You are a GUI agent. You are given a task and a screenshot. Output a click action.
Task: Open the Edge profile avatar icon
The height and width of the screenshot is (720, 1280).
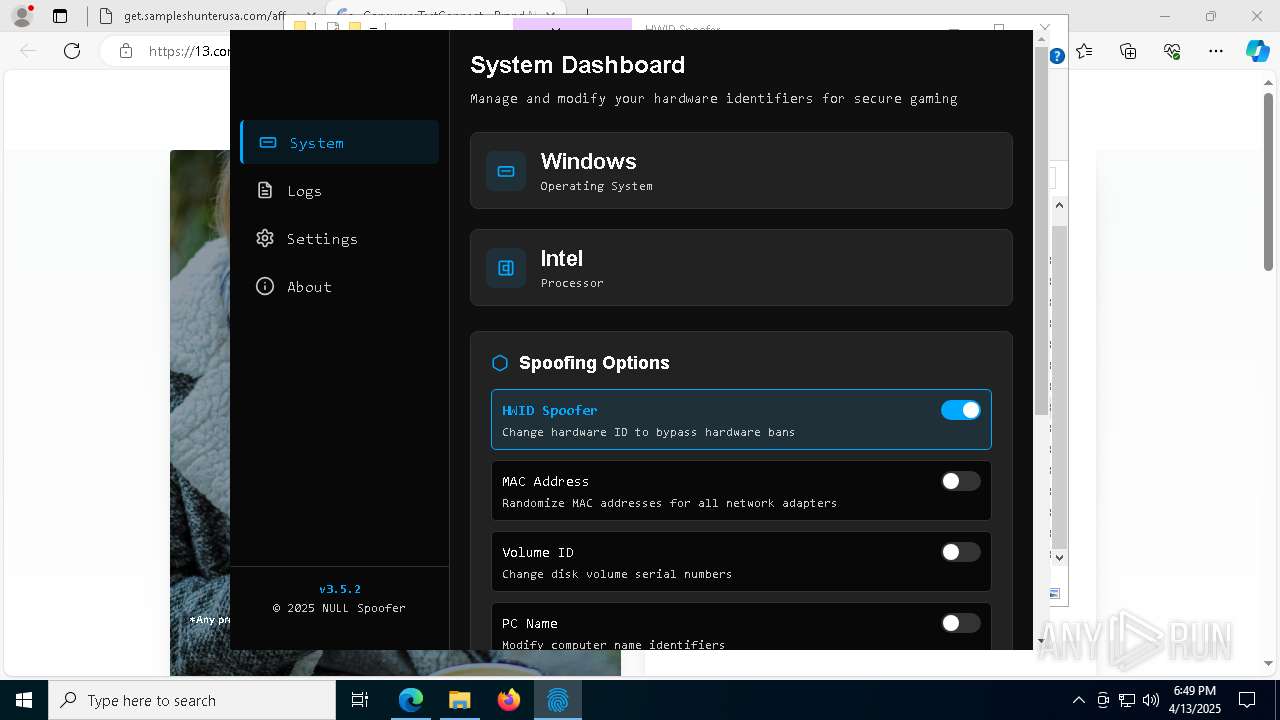click(x=22, y=16)
